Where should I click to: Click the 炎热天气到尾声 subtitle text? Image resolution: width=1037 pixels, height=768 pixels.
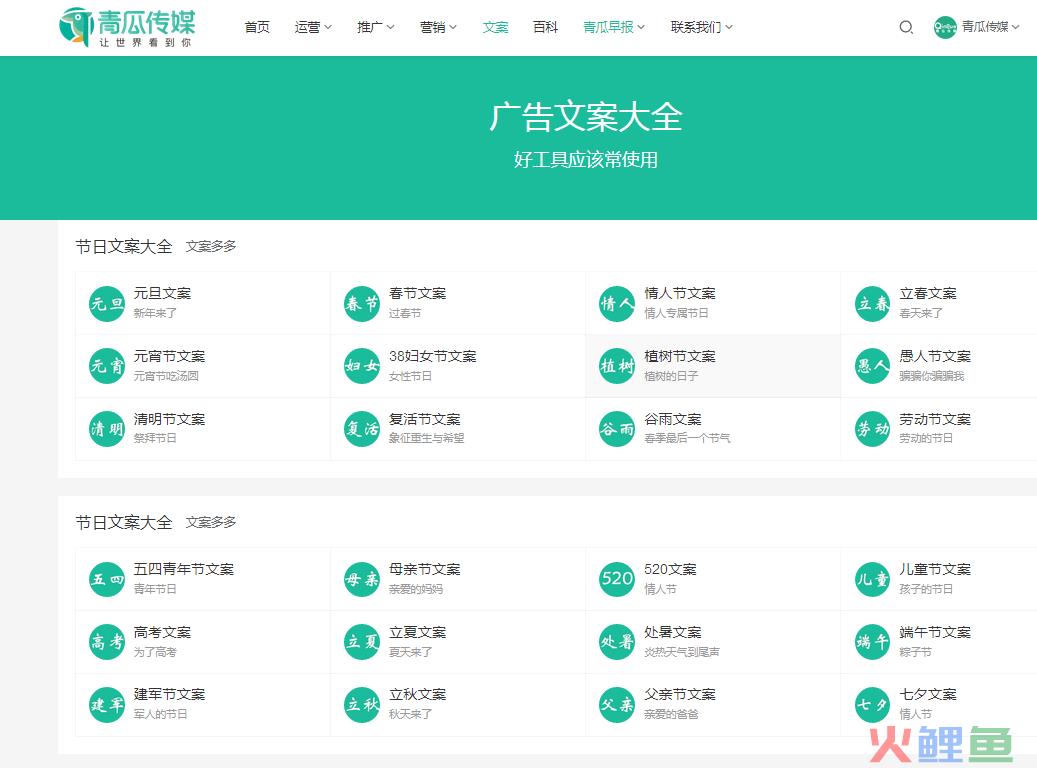tap(682, 652)
